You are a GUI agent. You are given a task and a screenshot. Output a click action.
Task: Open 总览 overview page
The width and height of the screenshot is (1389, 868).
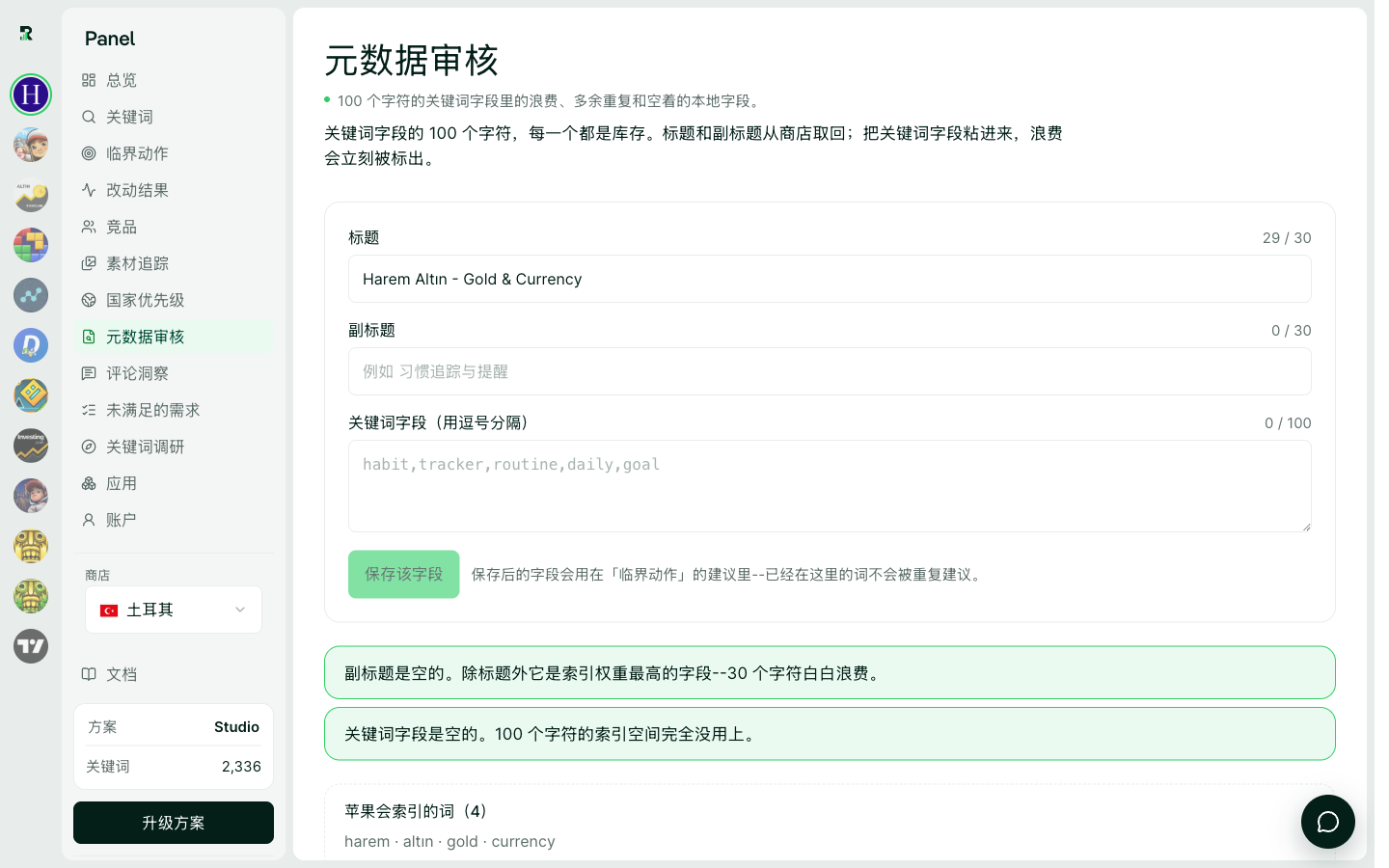174,80
